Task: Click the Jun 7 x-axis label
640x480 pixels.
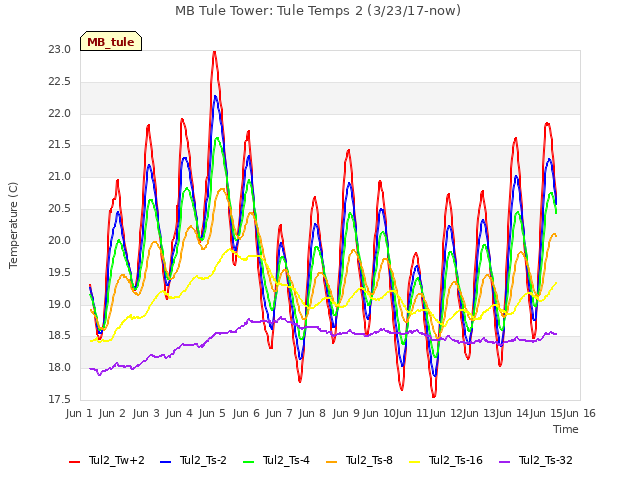Action: pos(279,413)
